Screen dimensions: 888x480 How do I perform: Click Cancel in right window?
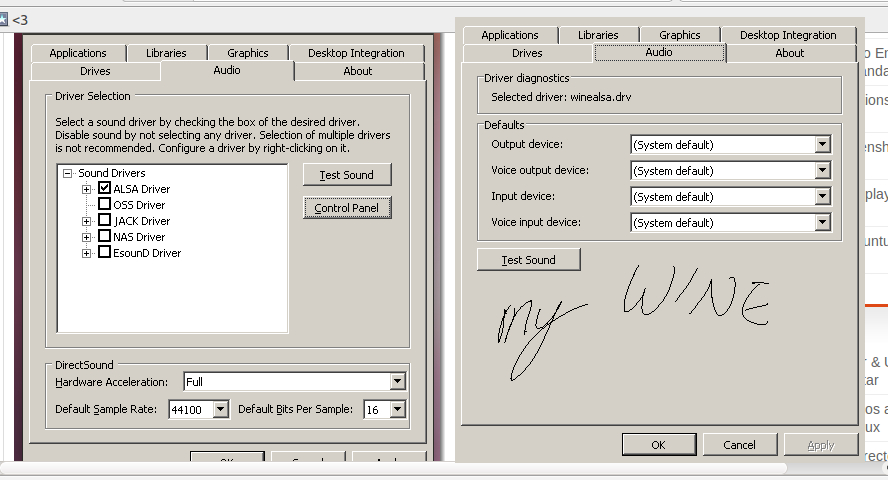tap(739, 445)
